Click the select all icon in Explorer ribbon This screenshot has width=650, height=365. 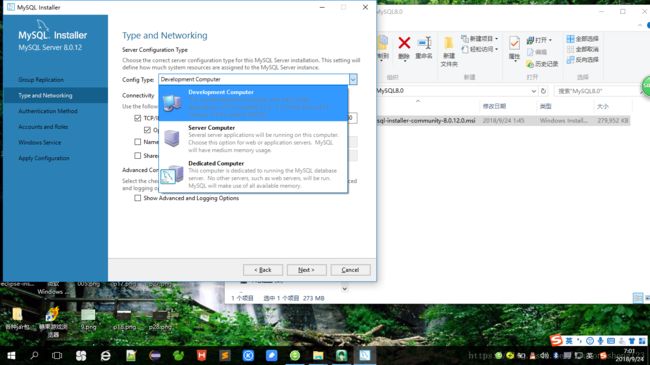coord(570,39)
